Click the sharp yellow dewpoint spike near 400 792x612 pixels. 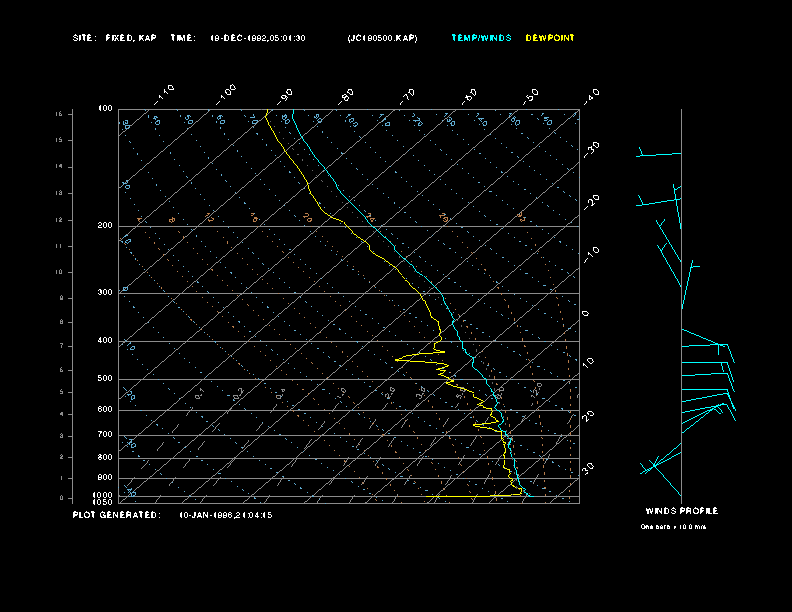(400, 358)
